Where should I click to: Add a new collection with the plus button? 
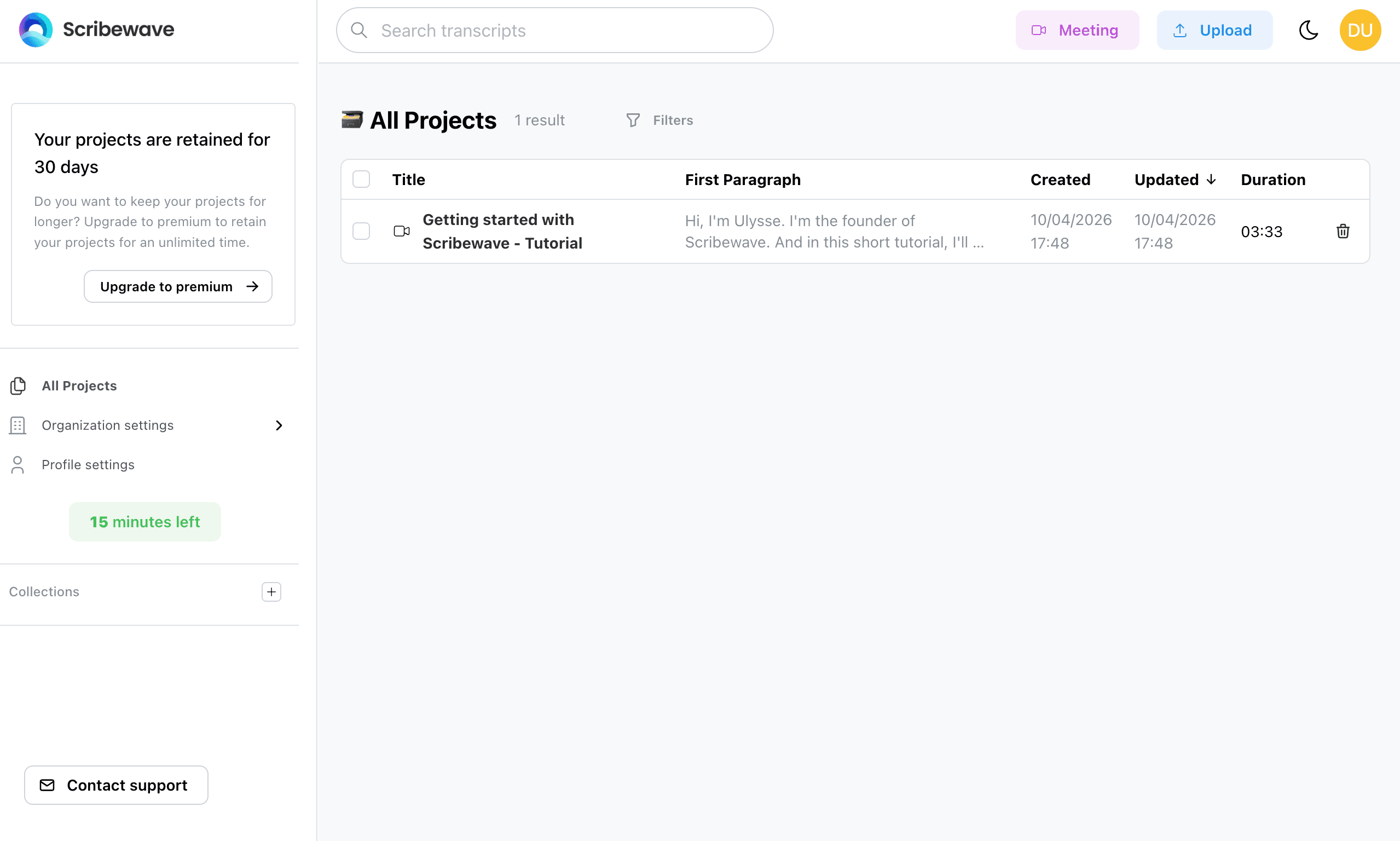tap(271, 592)
